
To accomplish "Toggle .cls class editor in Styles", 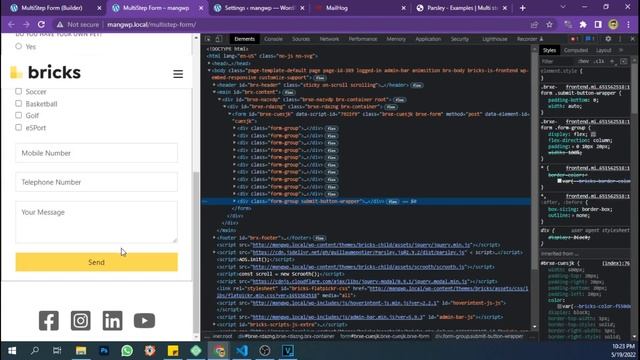I will (x=599, y=61).
